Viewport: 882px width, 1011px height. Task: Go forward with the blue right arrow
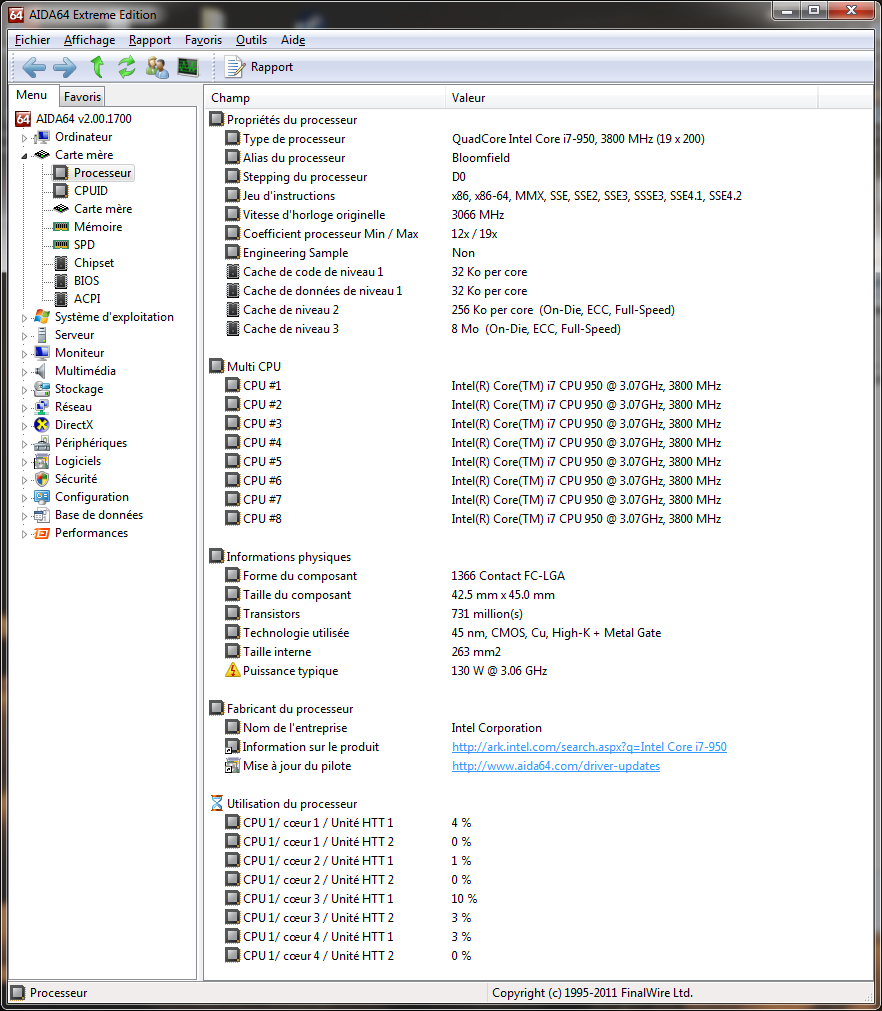pyautogui.click(x=64, y=66)
